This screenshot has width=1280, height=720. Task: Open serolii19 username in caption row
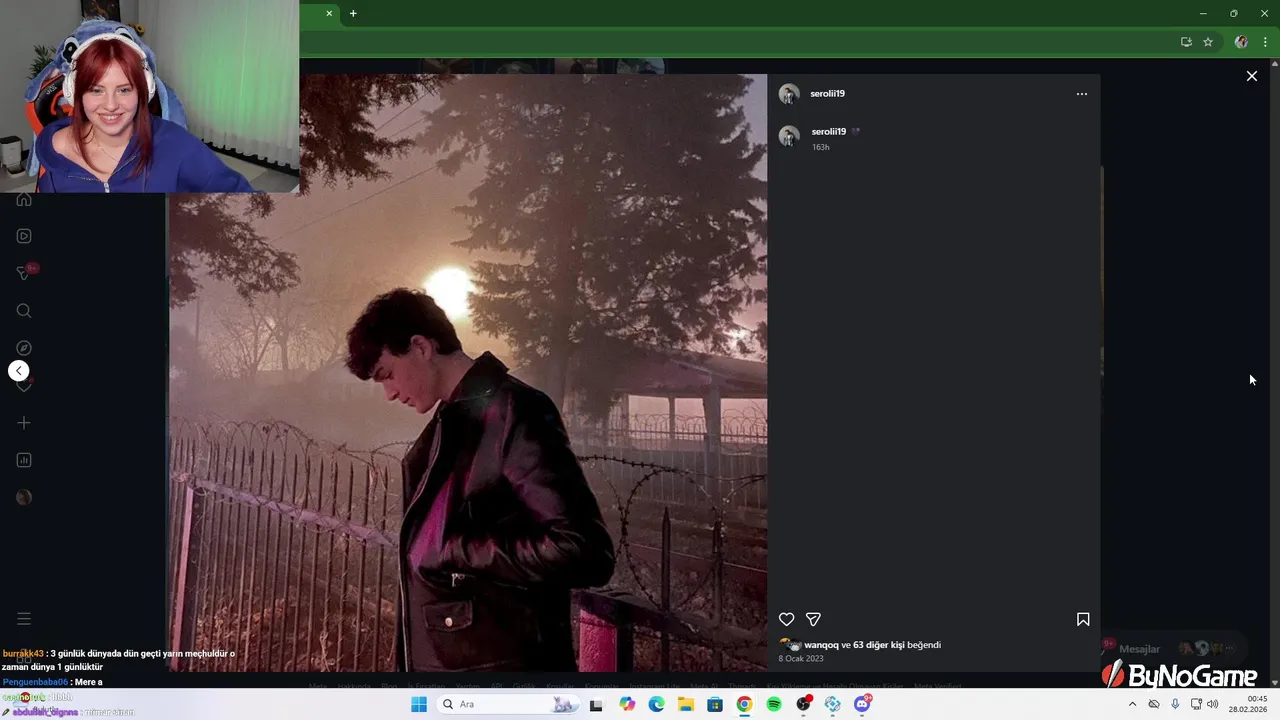pyautogui.click(x=828, y=132)
